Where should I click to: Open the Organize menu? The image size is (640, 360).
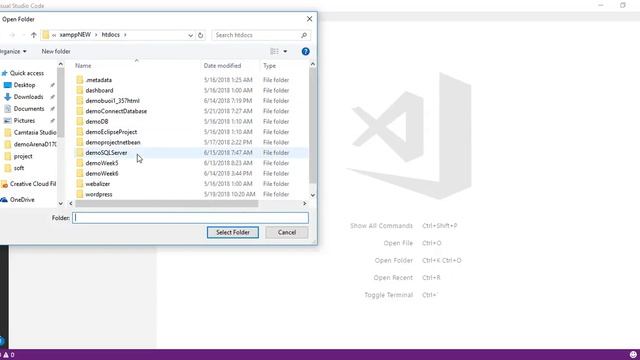point(13,51)
